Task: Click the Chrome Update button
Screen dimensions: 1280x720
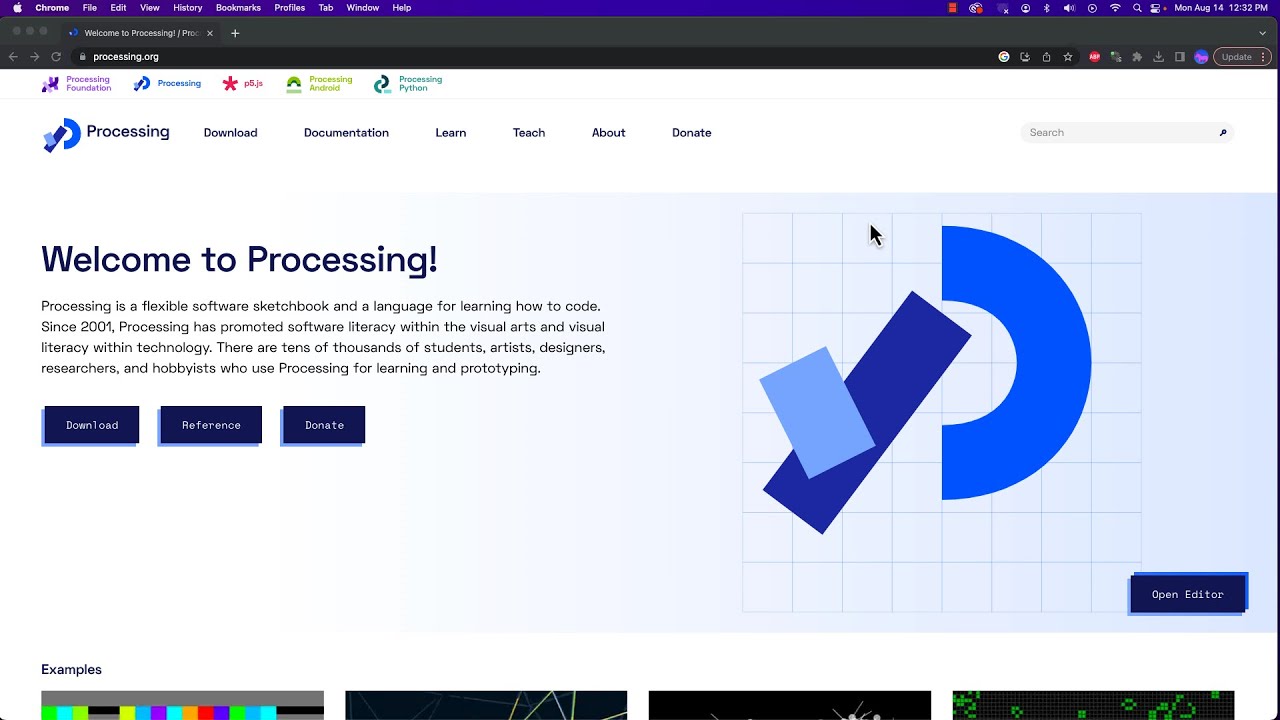Action: [1243, 57]
